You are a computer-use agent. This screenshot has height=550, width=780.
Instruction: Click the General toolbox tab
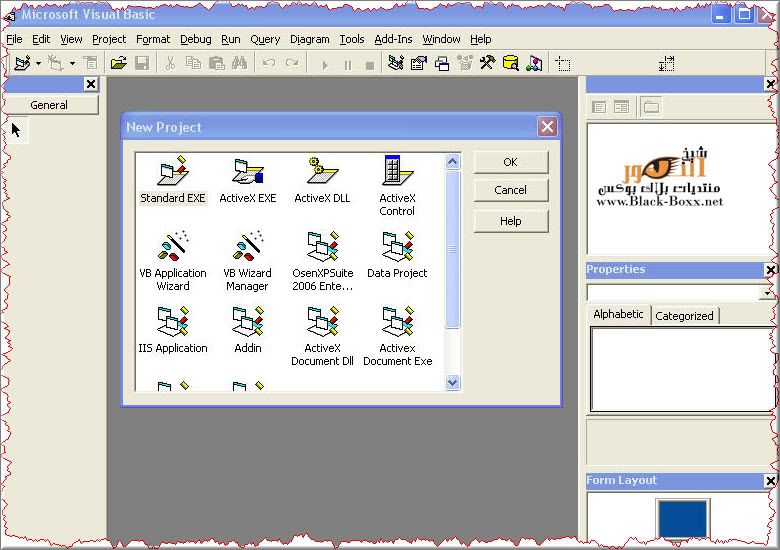[49, 105]
